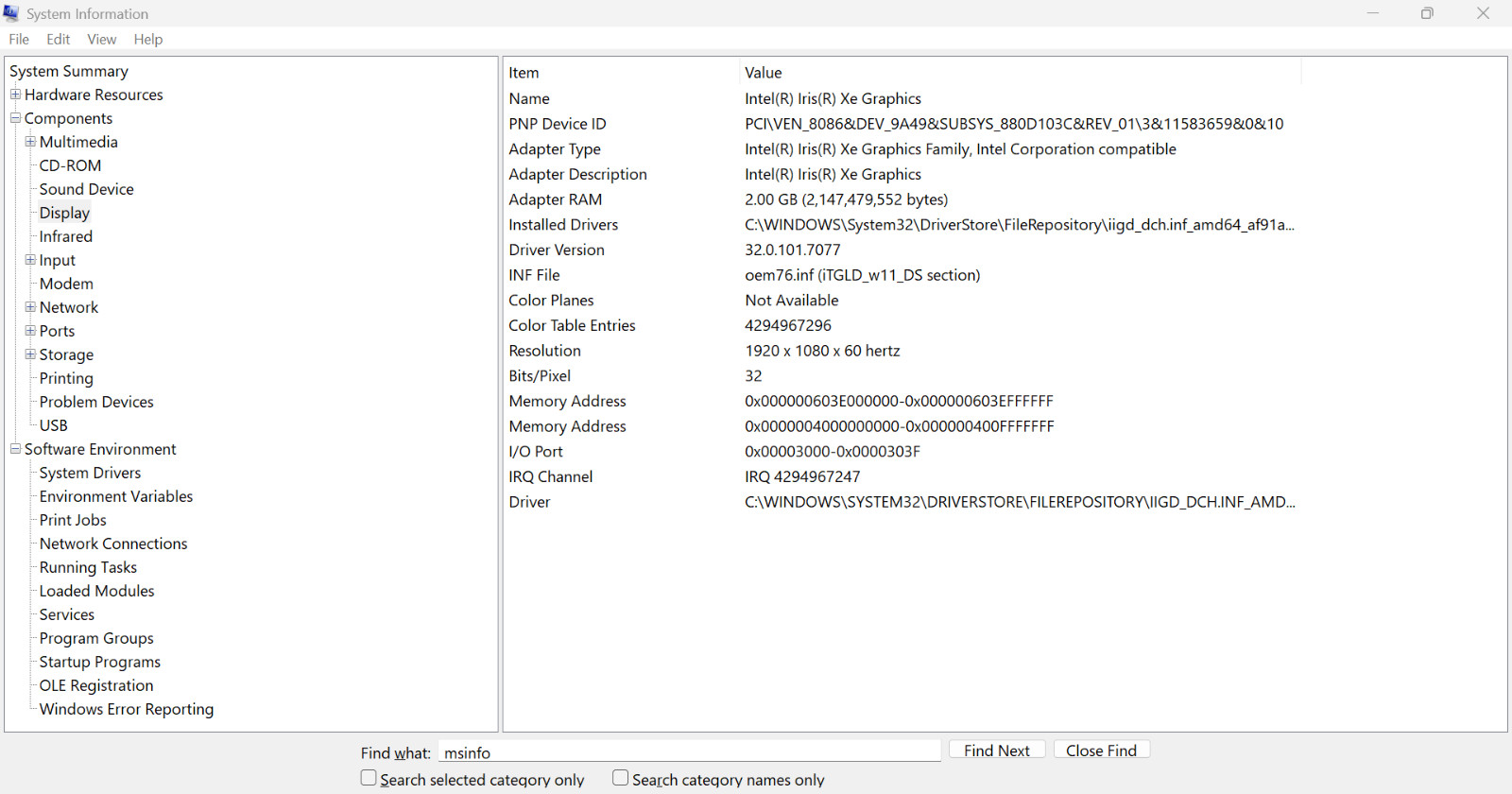1512x794 pixels.
Task: Expand the Hardware Resources node
Action: click(x=15, y=95)
